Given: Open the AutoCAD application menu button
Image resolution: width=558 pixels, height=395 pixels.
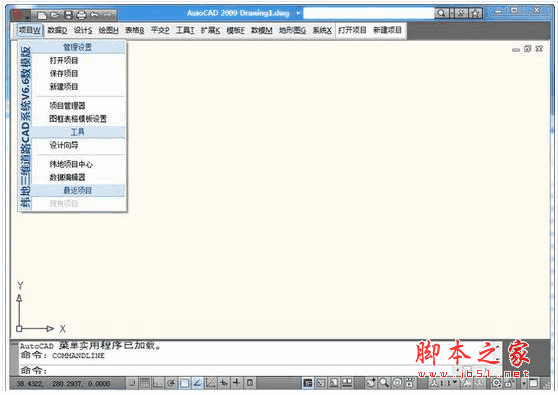Looking at the screenshot, I should click(x=20, y=15).
